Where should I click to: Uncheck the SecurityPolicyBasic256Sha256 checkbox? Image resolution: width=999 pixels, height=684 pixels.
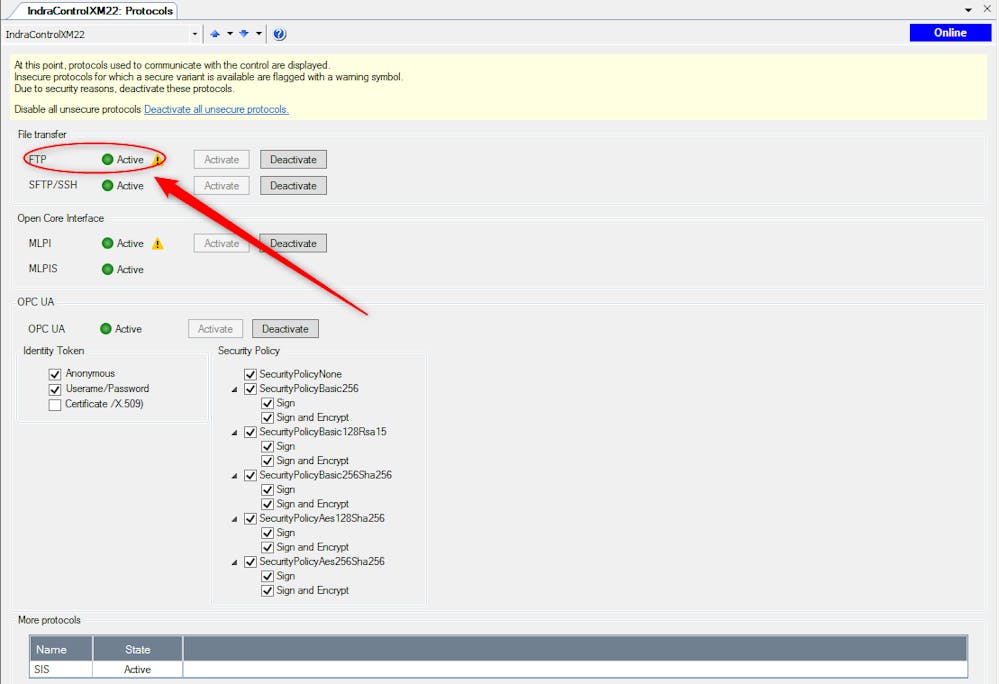click(250, 475)
